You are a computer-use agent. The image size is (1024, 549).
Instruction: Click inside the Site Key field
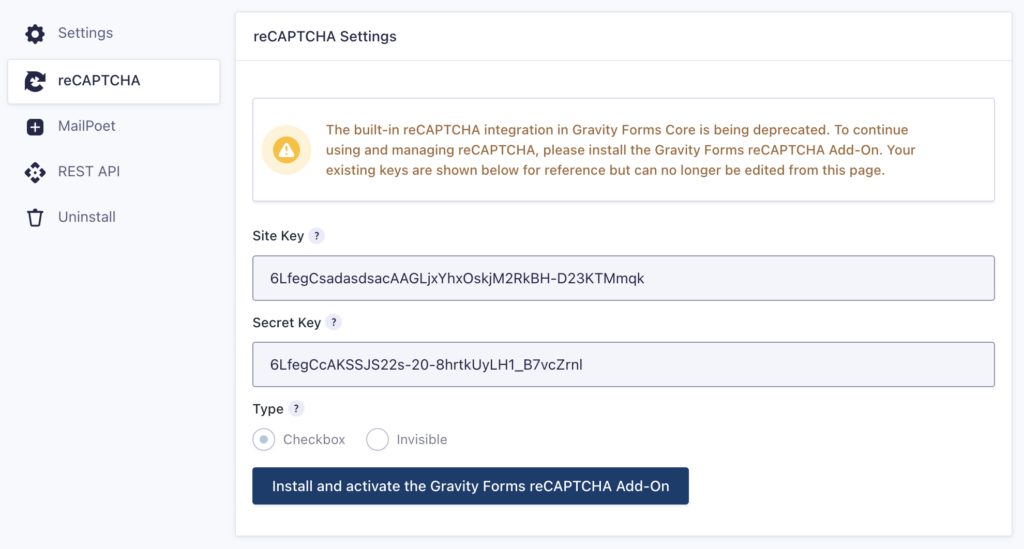coord(623,278)
